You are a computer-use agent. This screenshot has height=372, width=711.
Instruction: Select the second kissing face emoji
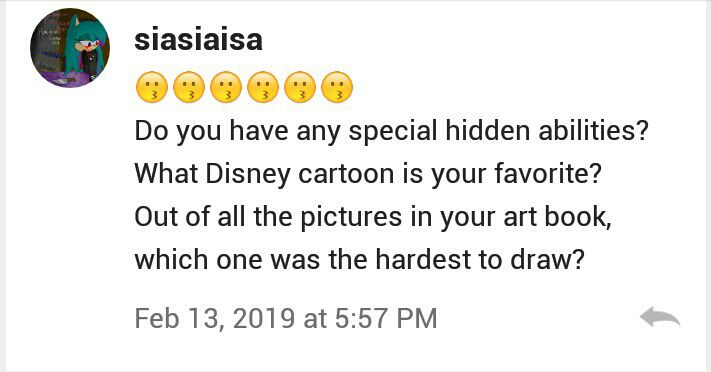(189, 87)
